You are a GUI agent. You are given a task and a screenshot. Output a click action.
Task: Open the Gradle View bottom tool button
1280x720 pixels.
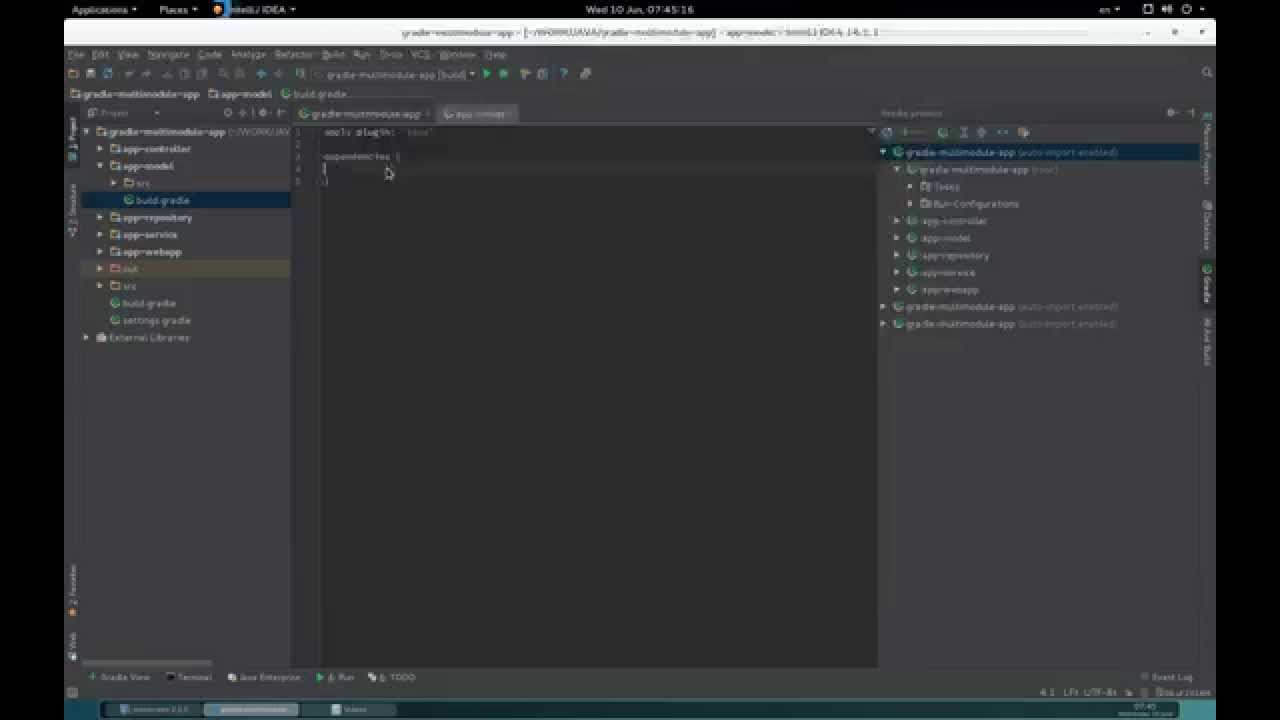[119, 677]
